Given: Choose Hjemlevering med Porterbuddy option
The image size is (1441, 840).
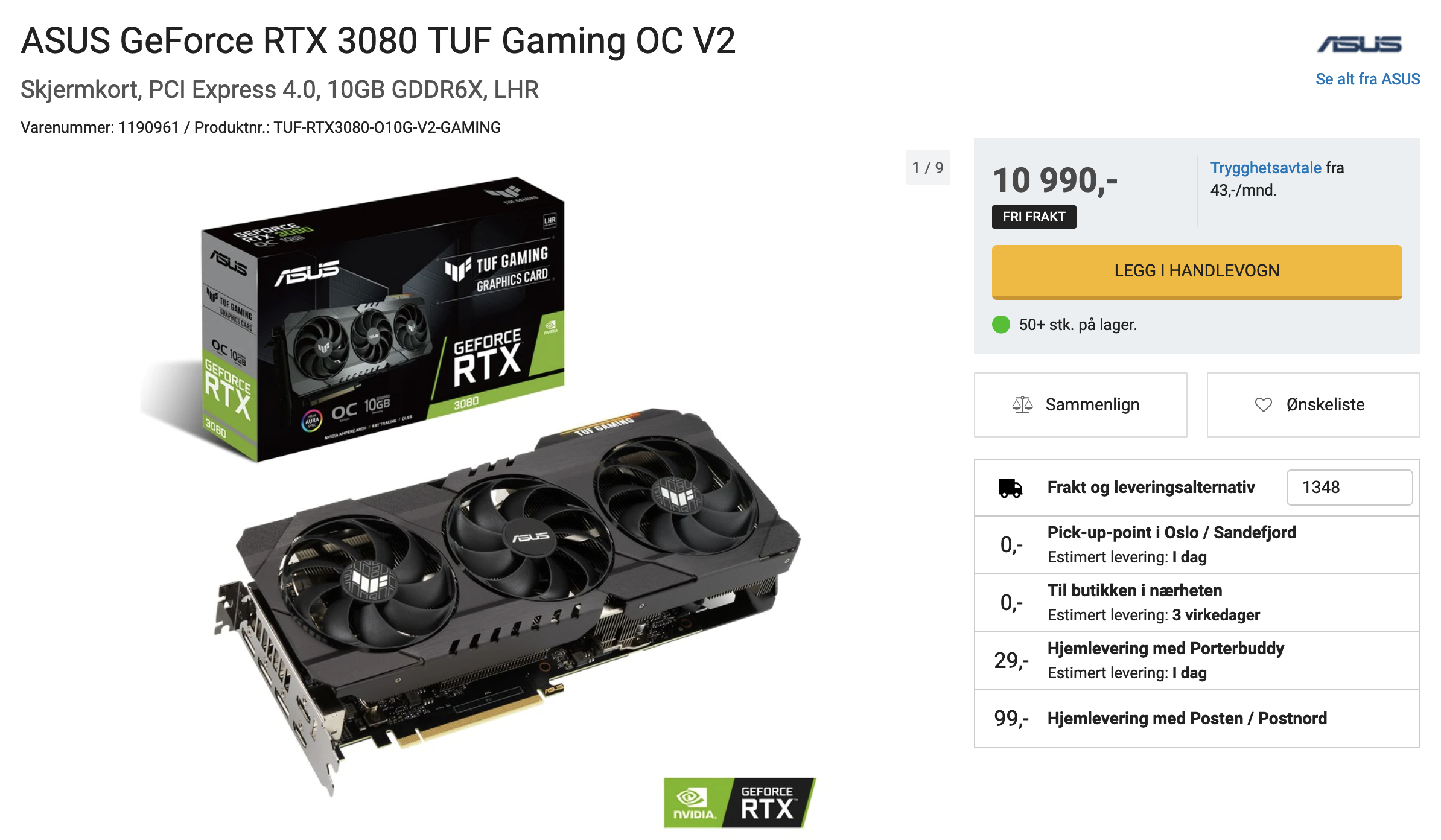Looking at the screenshot, I should 1197,661.
